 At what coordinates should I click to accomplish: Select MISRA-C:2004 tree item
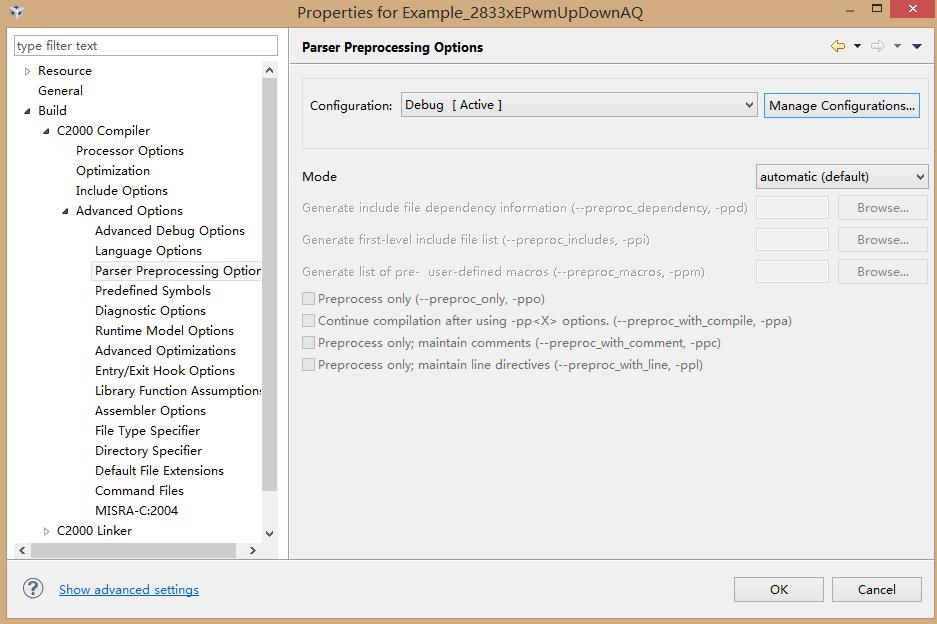(136, 511)
